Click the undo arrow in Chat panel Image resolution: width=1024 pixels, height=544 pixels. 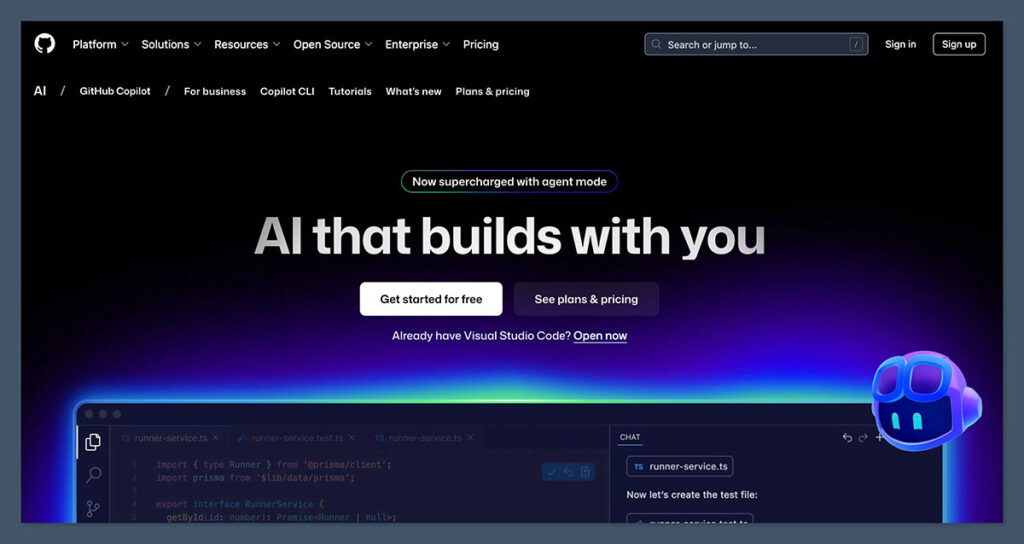[847, 438]
